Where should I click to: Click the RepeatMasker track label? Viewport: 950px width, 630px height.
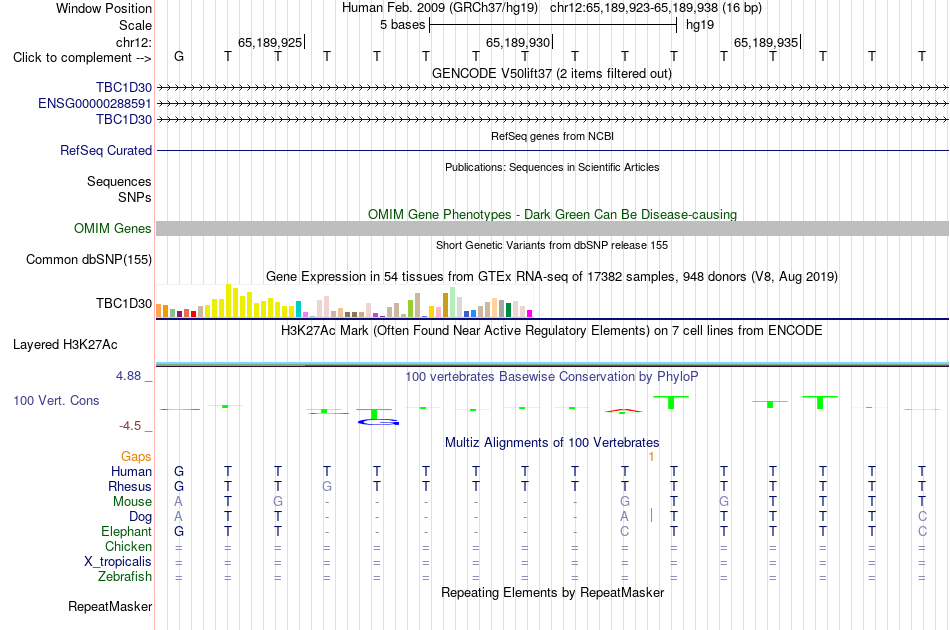(x=110, y=606)
